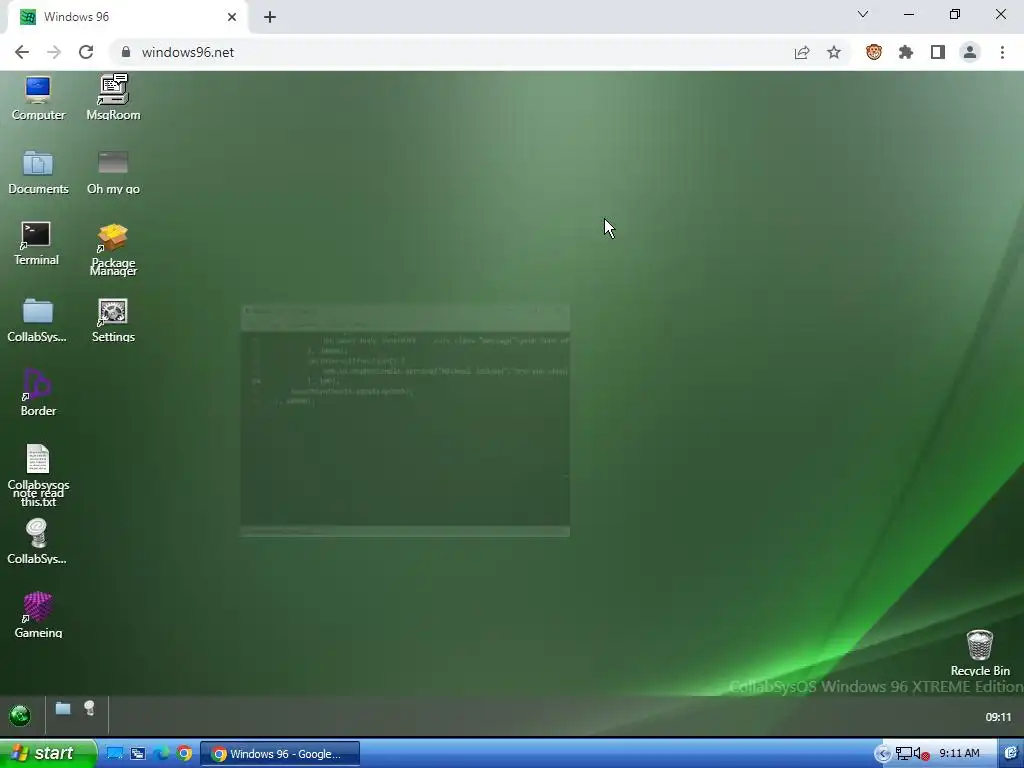Launch the Border shortcut

pyautogui.click(x=38, y=393)
